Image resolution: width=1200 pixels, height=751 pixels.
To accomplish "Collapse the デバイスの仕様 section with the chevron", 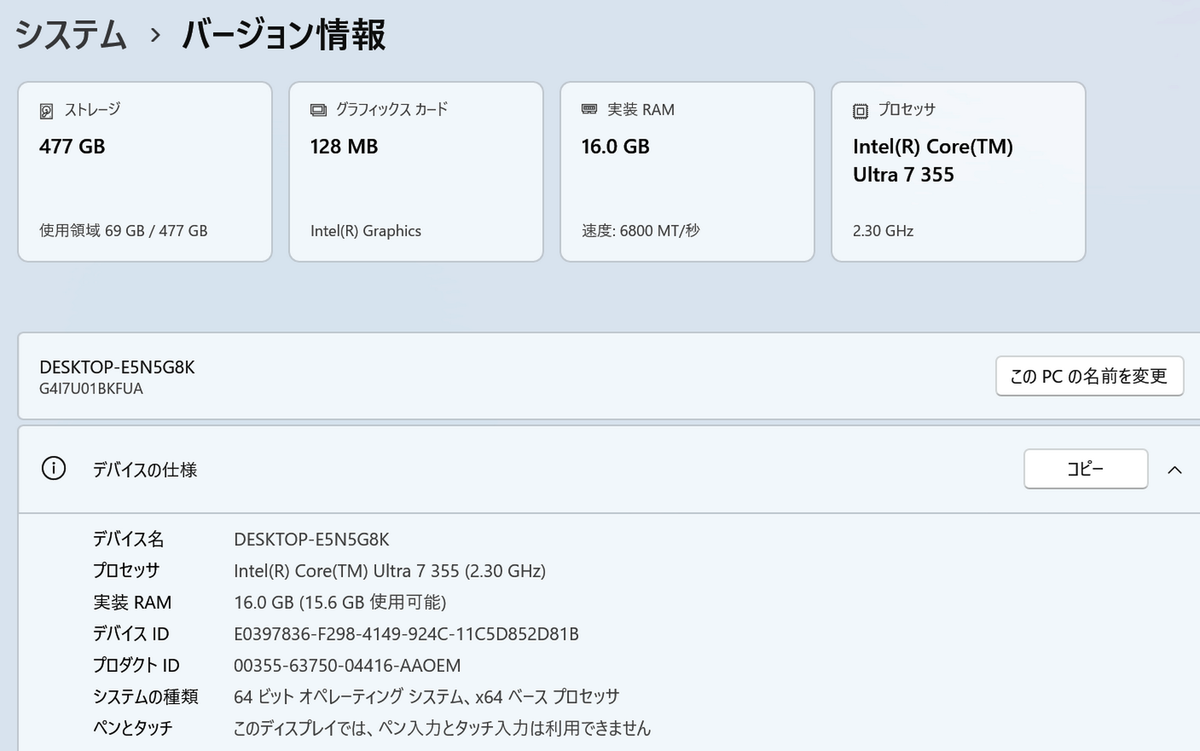I will 1175,468.
